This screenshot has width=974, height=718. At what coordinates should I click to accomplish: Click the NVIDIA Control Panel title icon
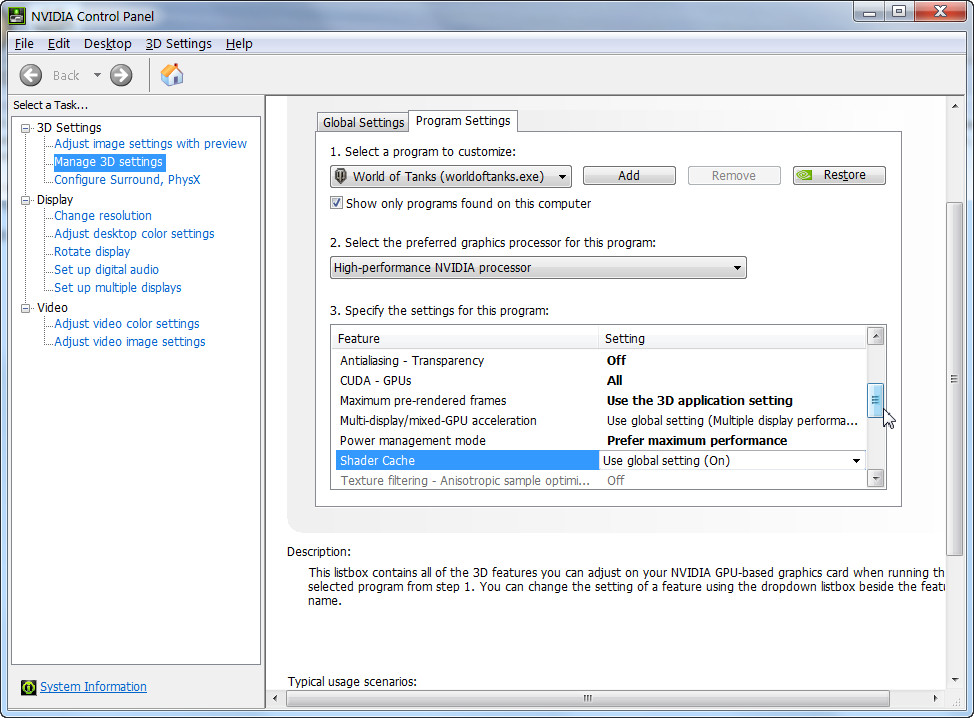[x=18, y=17]
